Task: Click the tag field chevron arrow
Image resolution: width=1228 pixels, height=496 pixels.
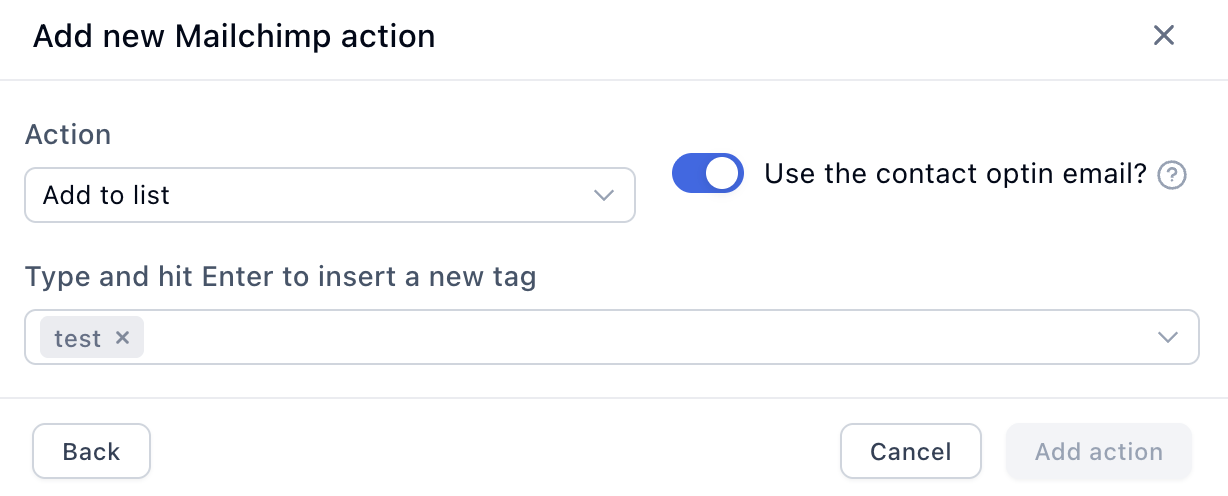Action: point(1167,337)
